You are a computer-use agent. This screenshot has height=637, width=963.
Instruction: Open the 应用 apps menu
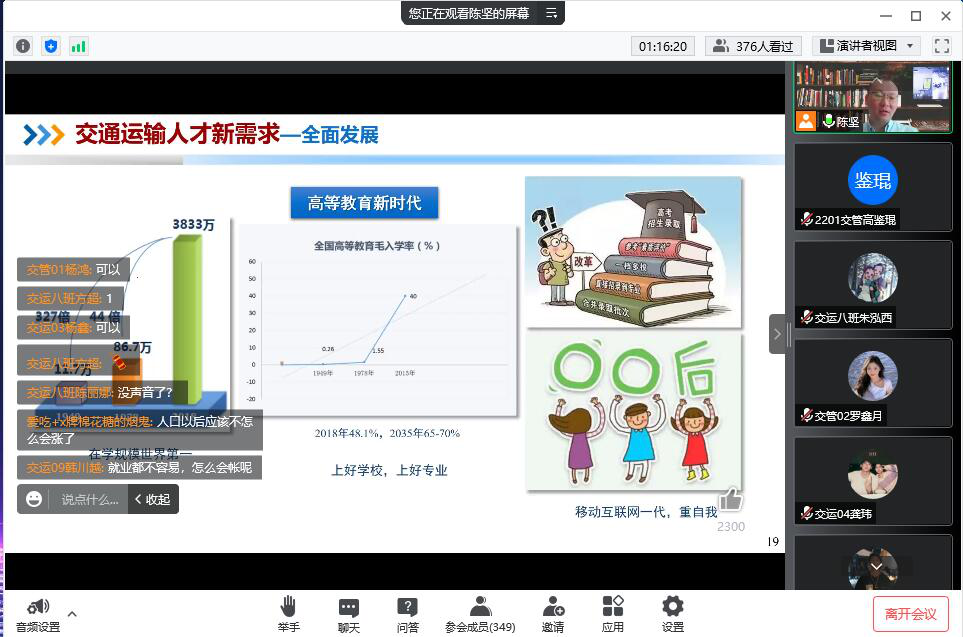612,614
